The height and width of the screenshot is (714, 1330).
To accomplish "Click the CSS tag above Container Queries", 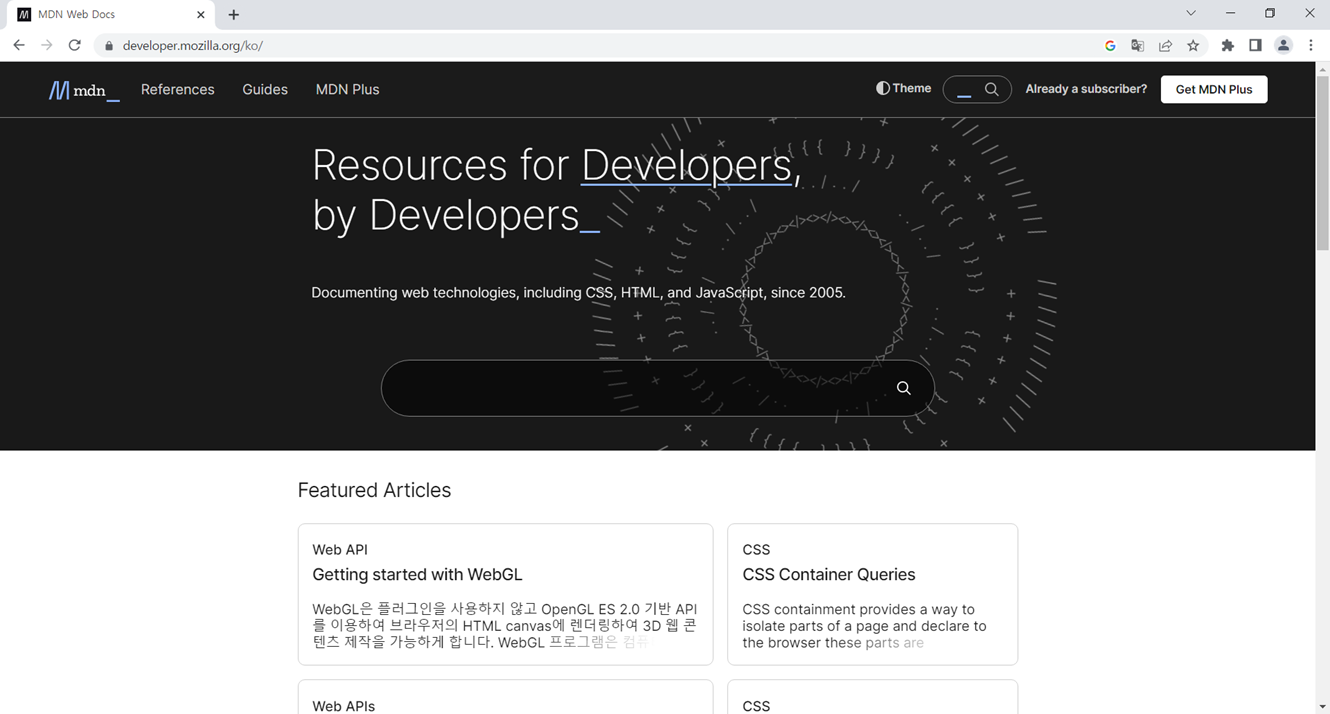I will point(756,549).
